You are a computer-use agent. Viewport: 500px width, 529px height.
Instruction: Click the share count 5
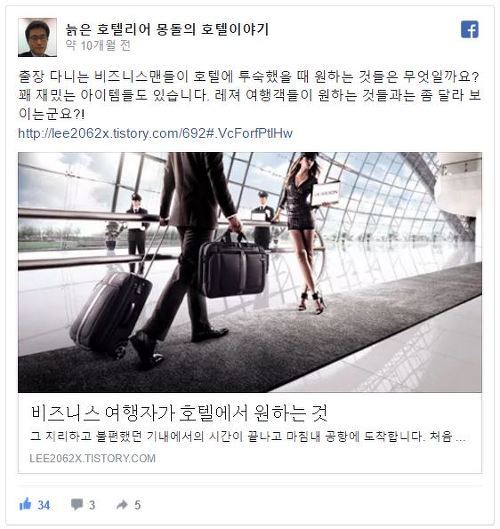pyautogui.click(x=137, y=505)
